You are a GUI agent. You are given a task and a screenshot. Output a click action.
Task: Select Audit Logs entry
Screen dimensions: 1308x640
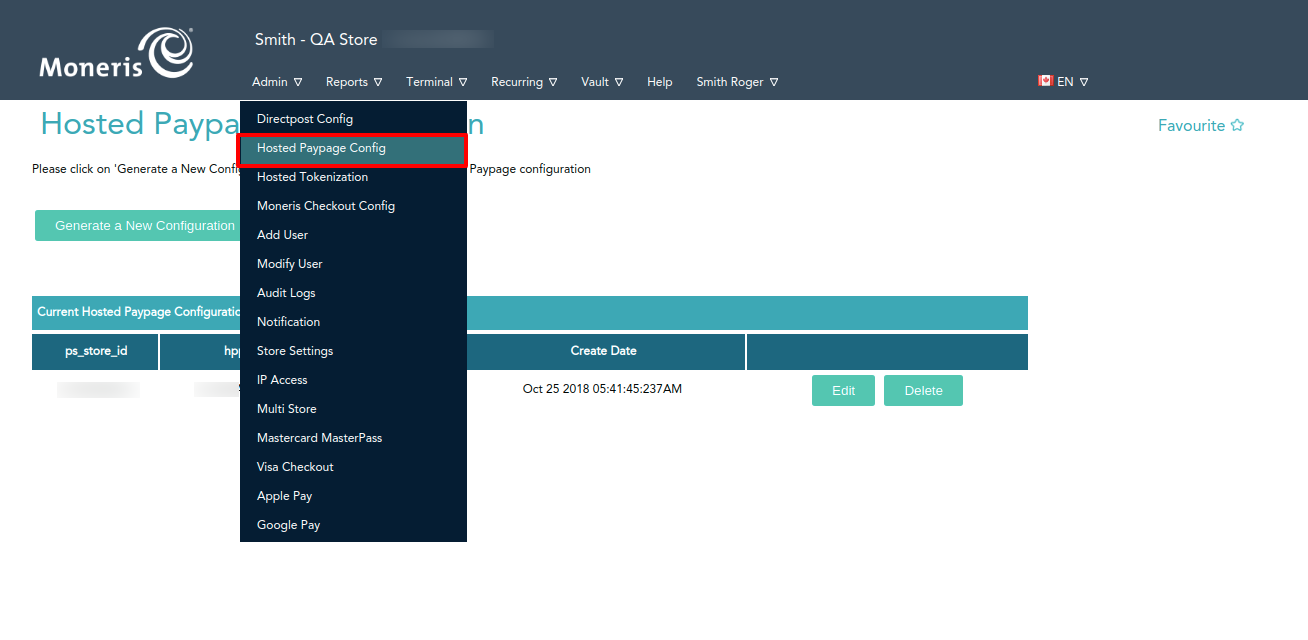(x=286, y=293)
